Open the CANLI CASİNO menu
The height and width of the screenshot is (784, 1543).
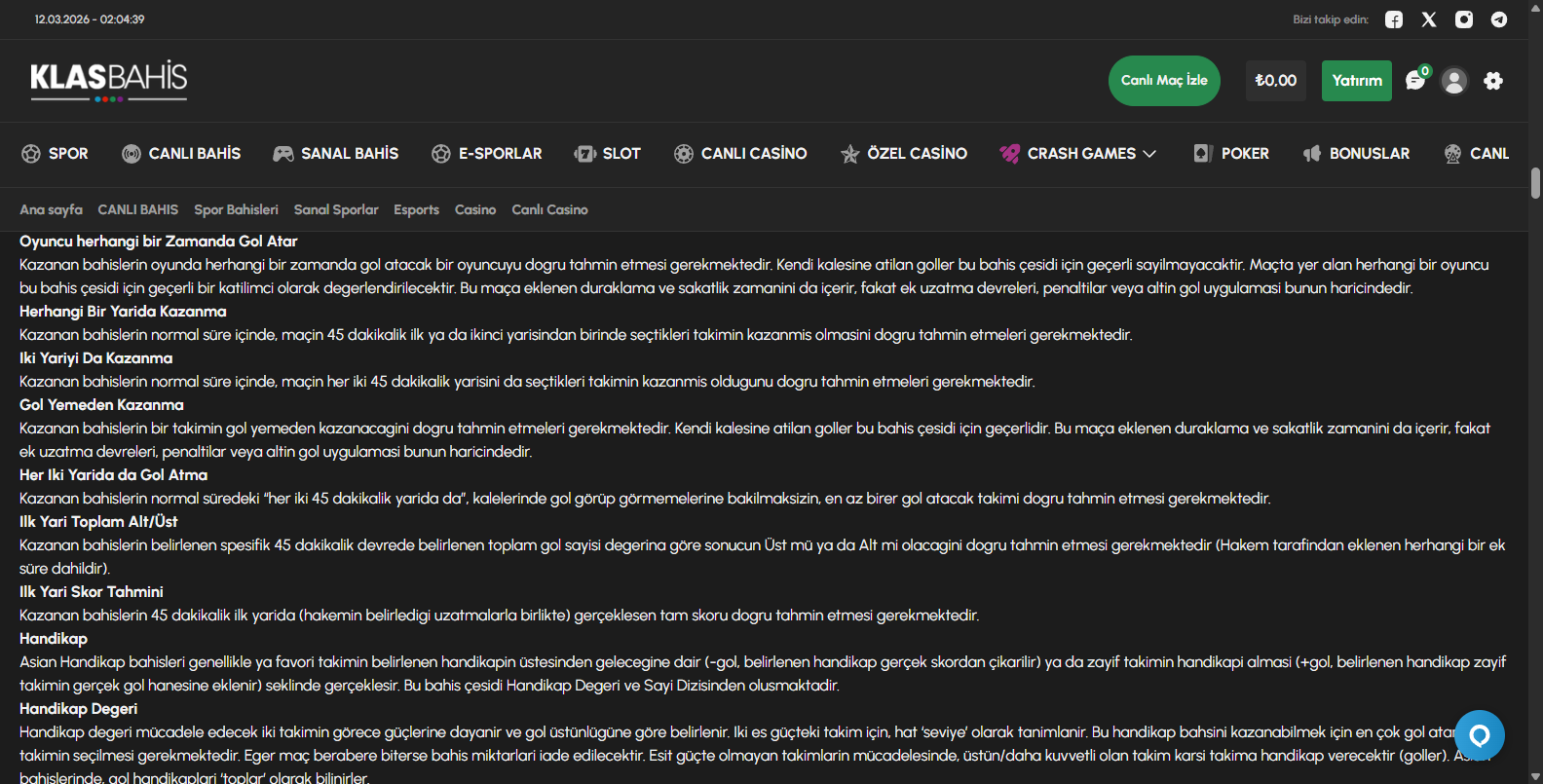tap(740, 154)
